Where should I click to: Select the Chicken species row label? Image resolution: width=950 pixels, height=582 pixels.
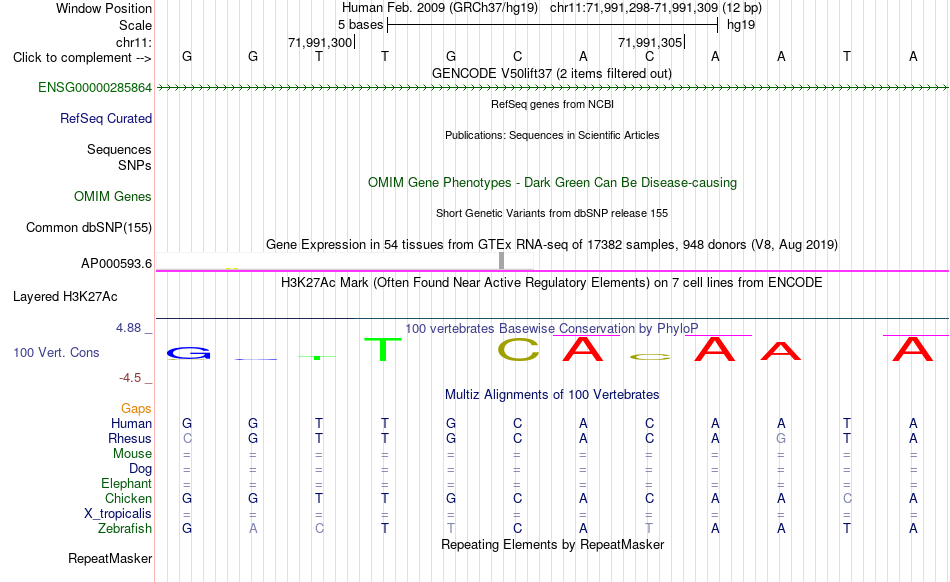128,498
